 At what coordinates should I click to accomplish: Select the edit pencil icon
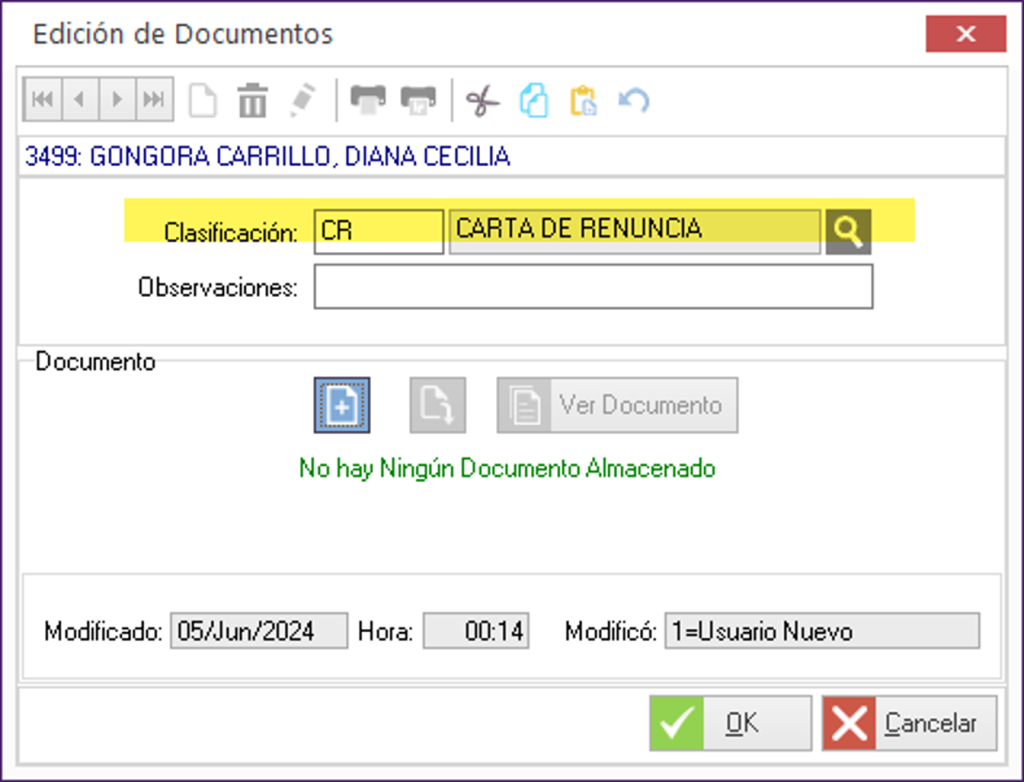(302, 99)
